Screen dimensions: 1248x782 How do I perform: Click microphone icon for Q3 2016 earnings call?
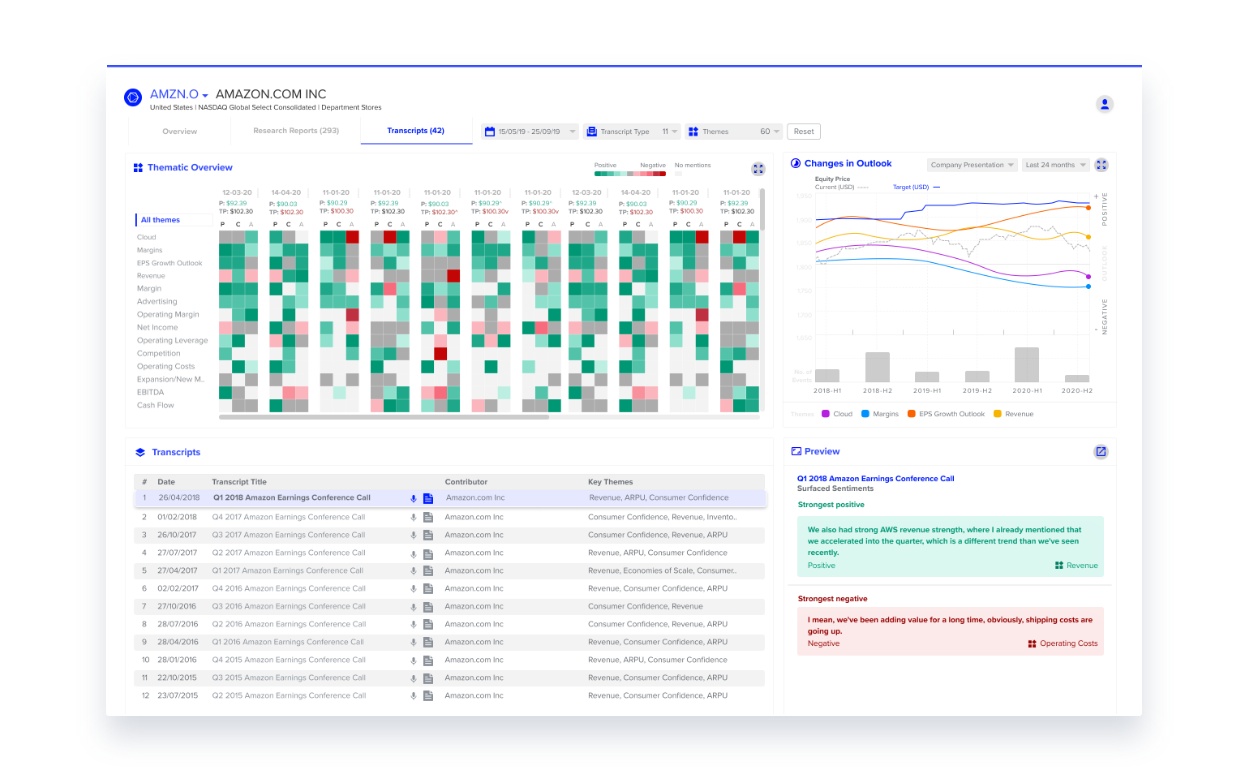tap(413, 606)
